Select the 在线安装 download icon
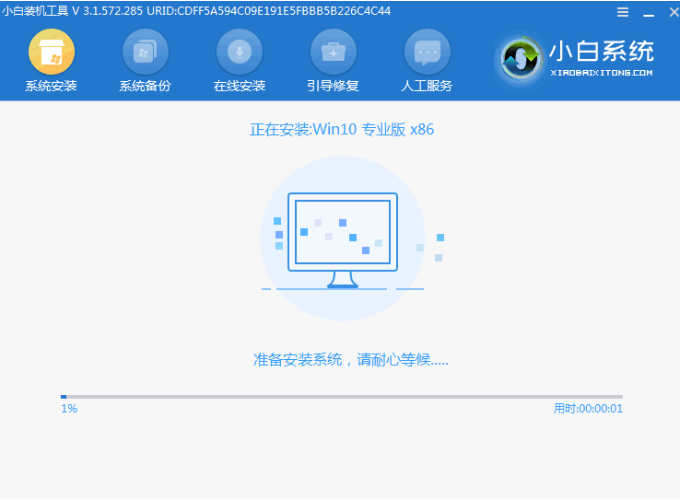Image resolution: width=680 pixels, height=500 pixels. click(239, 52)
